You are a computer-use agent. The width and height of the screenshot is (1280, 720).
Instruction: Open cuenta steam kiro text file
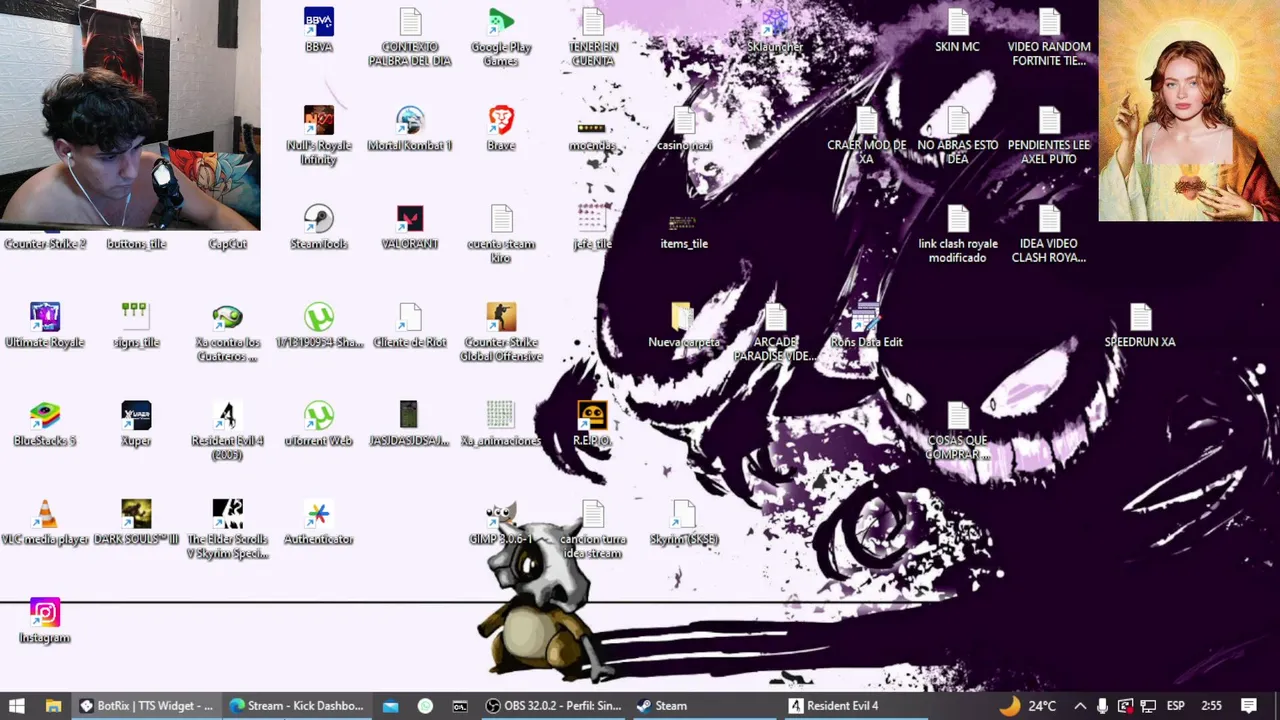pos(501,233)
